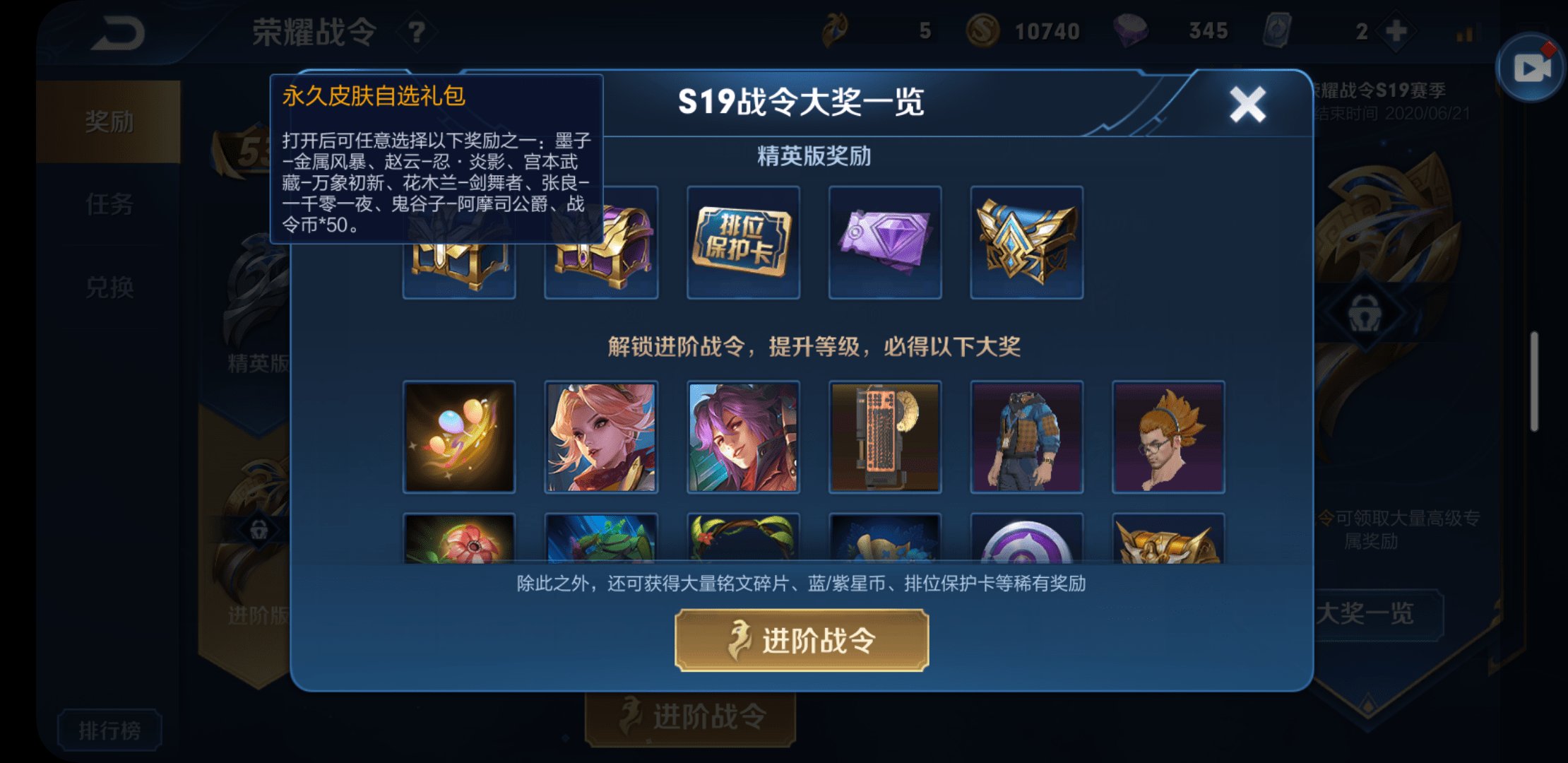Open the question mark help icon
The image size is (1568, 763).
[417, 32]
